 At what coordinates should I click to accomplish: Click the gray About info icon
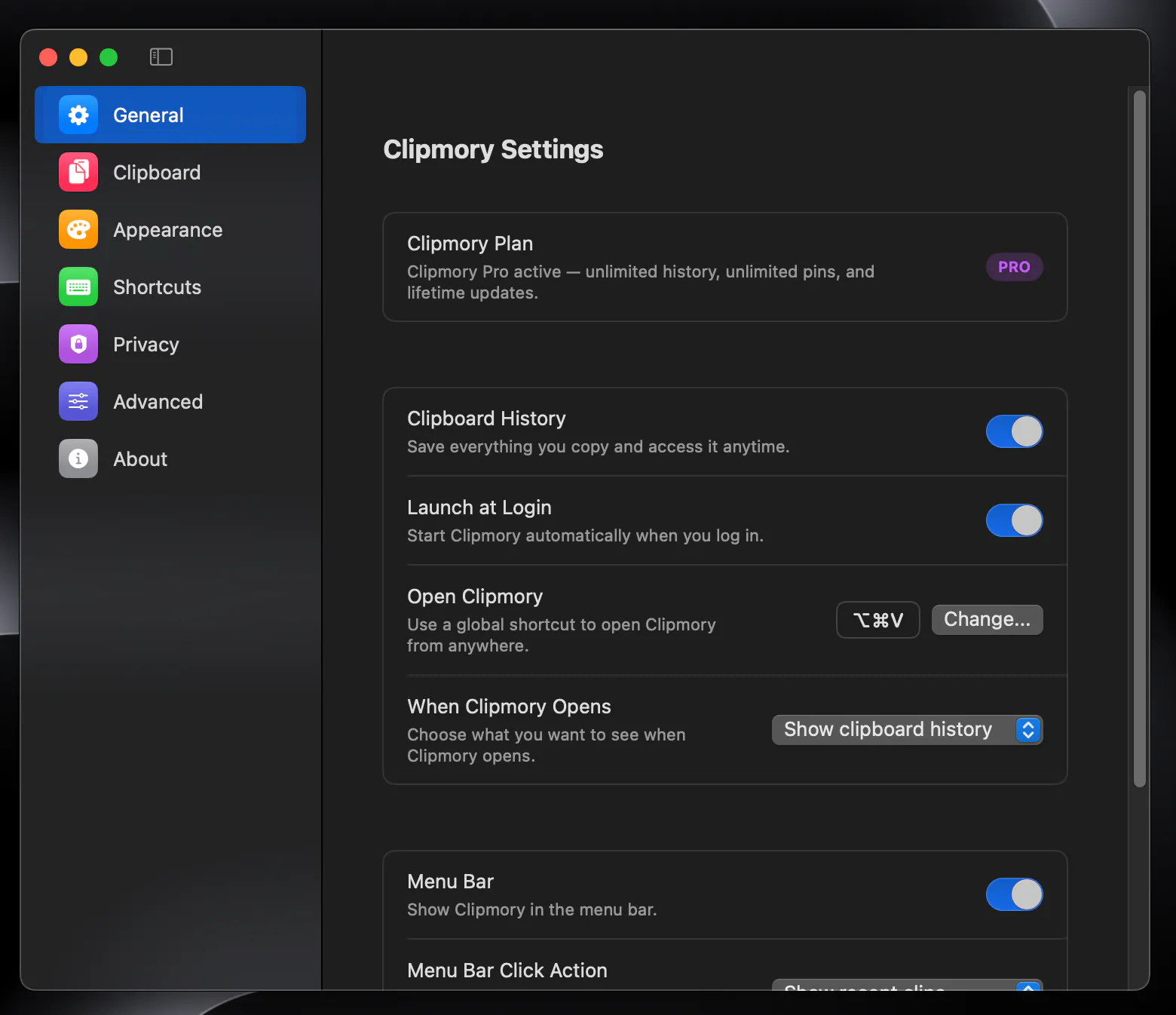click(x=78, y=458)
